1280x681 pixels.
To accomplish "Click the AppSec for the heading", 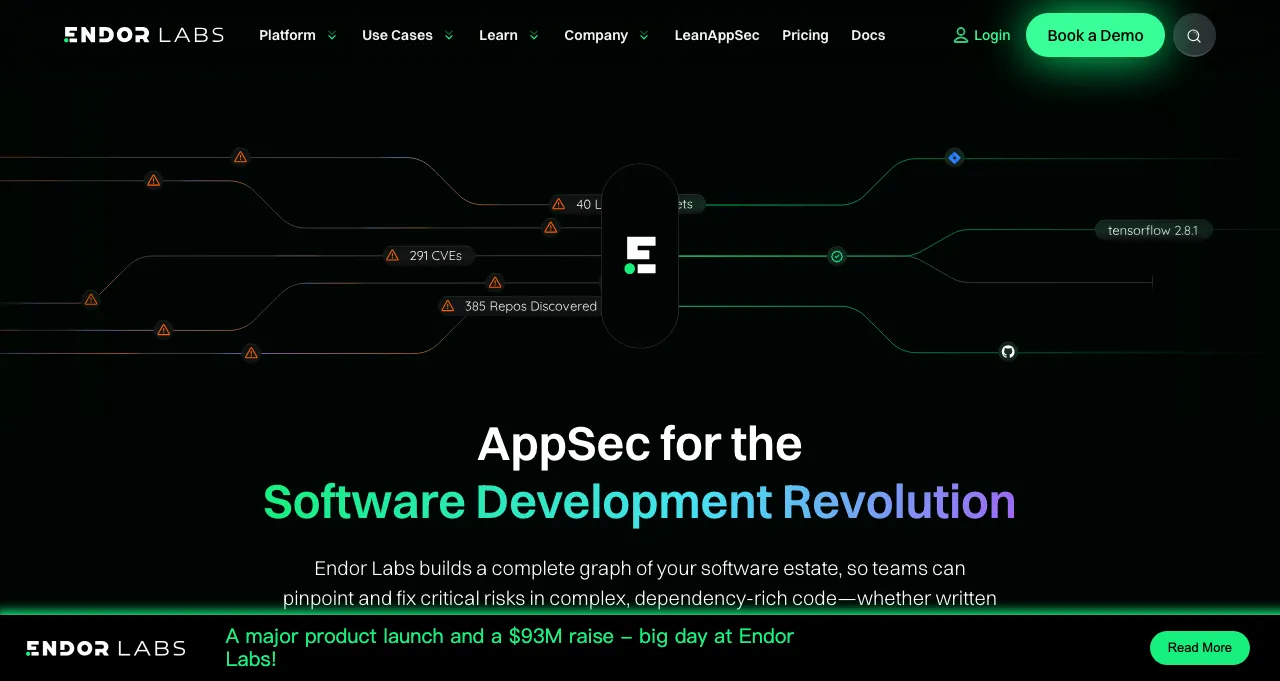I will coord(640,444).
